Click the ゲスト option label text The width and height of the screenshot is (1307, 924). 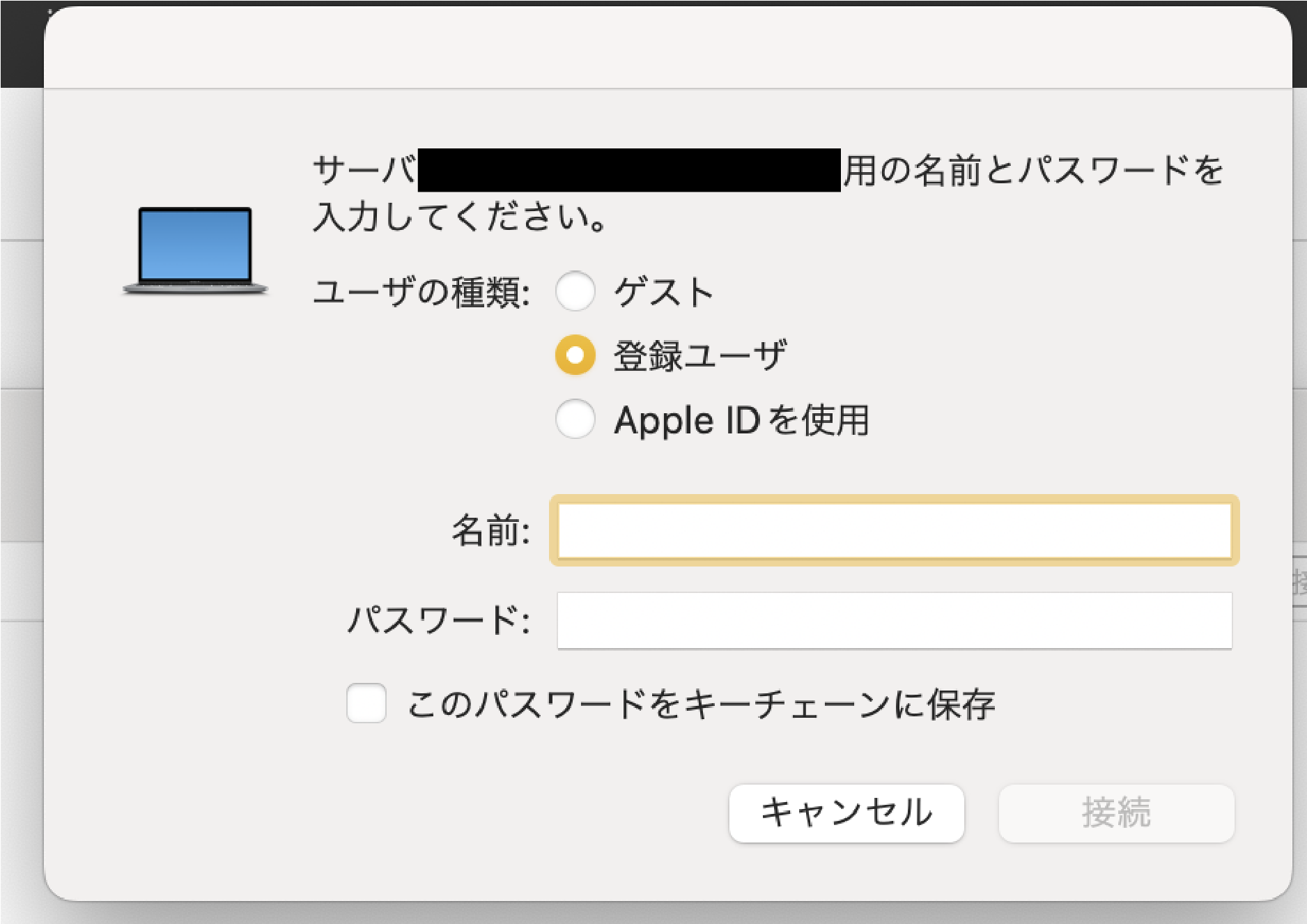[663, 291]
